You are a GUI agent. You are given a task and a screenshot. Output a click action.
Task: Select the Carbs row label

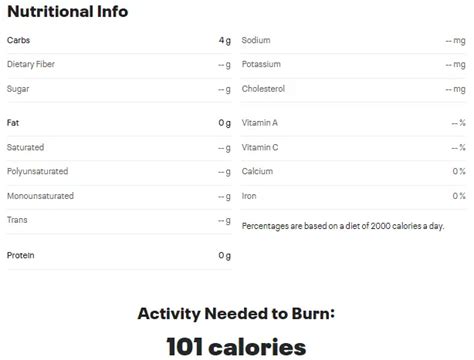[18, 40]
